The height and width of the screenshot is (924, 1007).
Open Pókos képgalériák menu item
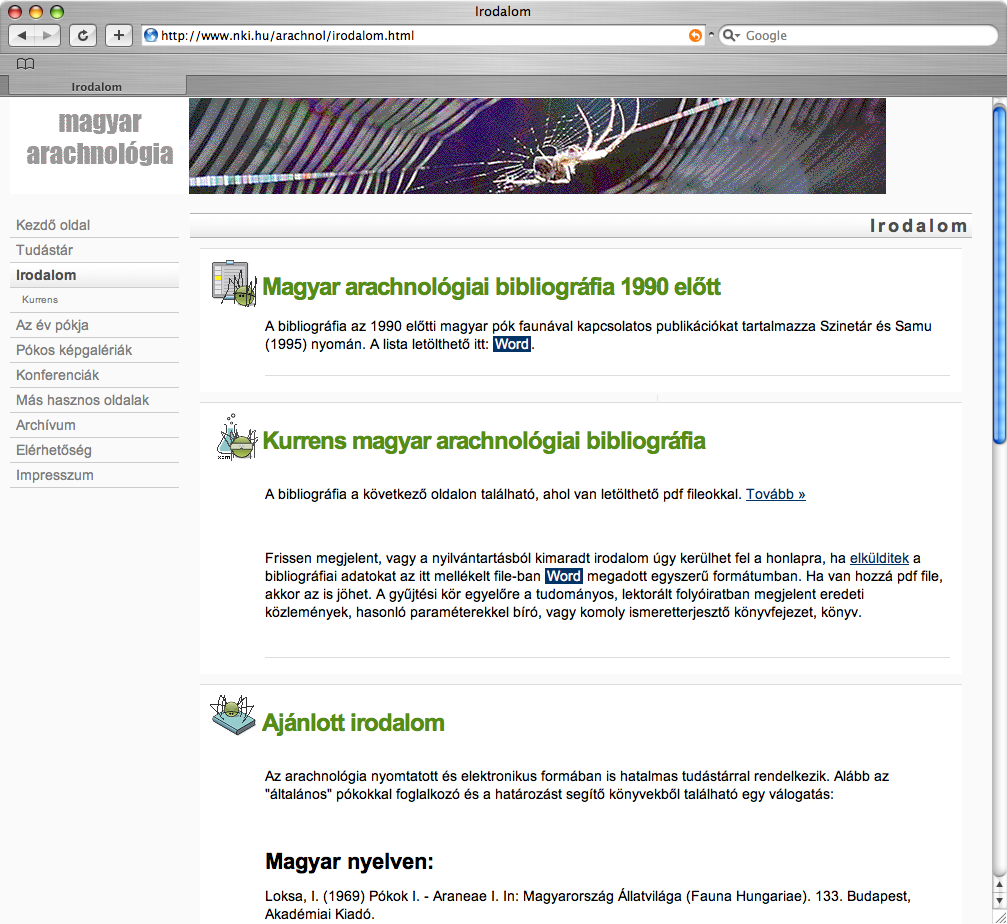point(74,351)
